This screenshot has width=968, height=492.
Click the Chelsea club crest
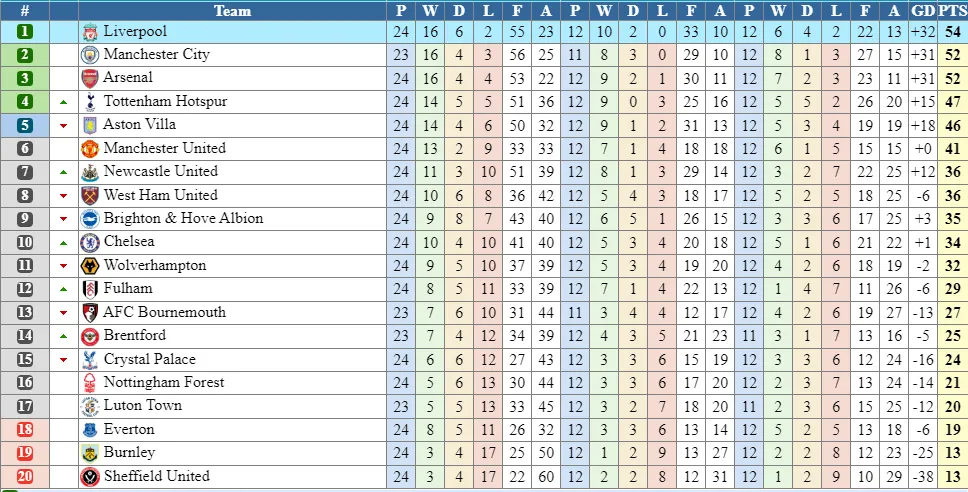click(90, 242)
